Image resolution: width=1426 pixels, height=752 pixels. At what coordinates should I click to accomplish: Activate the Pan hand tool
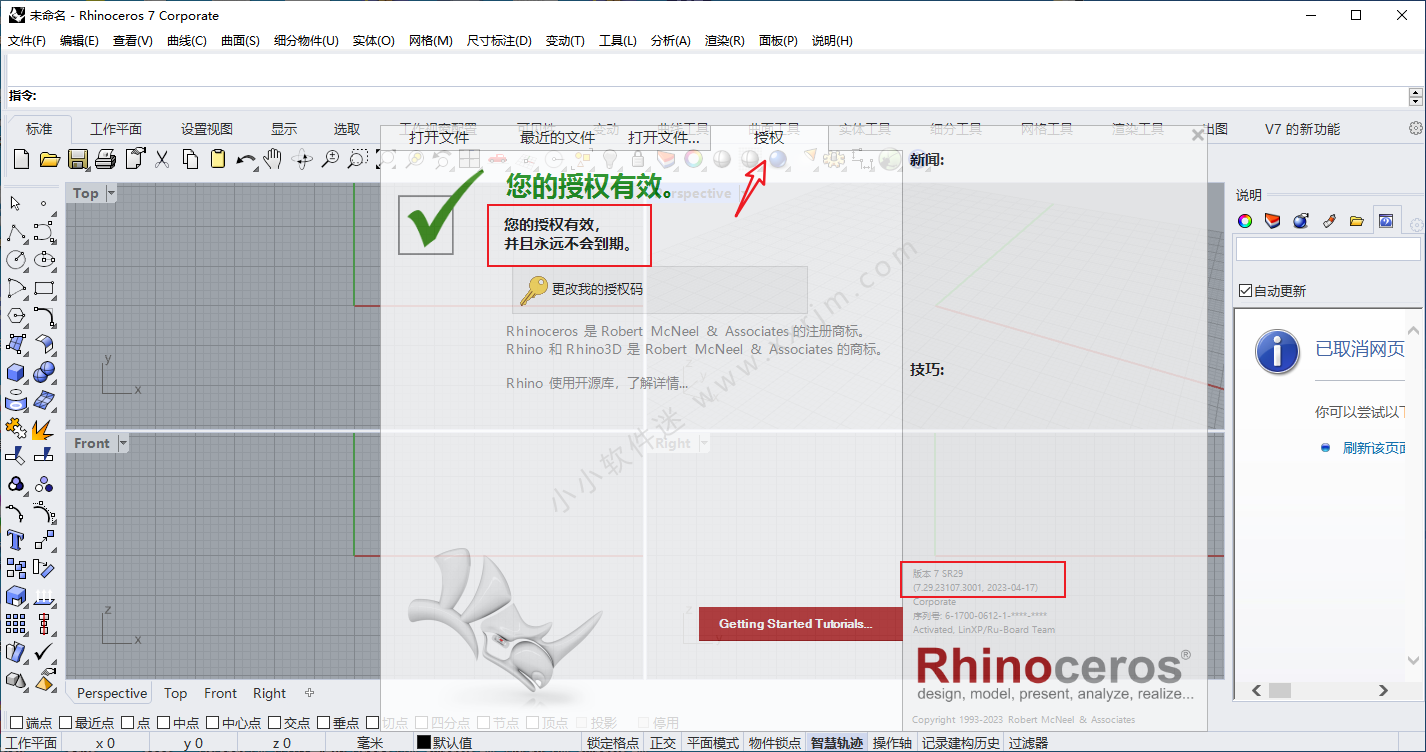point(273,158)
